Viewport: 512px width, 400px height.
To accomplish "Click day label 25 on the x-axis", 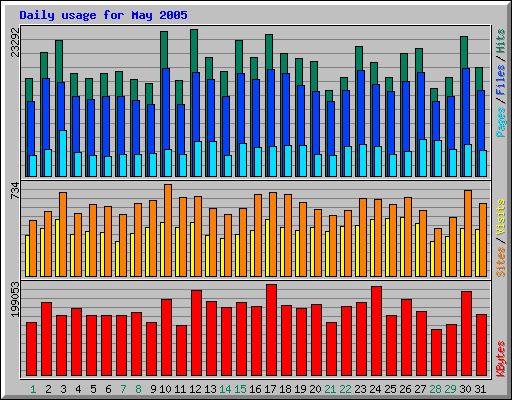I will pos(390,389).
